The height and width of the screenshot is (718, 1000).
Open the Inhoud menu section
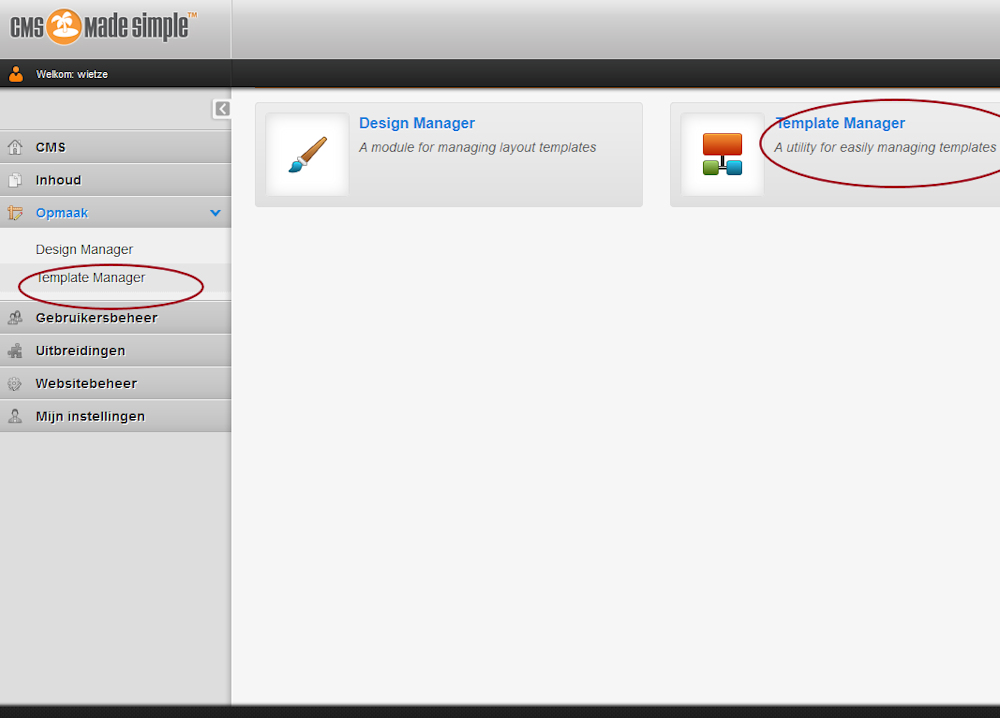tap(58, 180)
